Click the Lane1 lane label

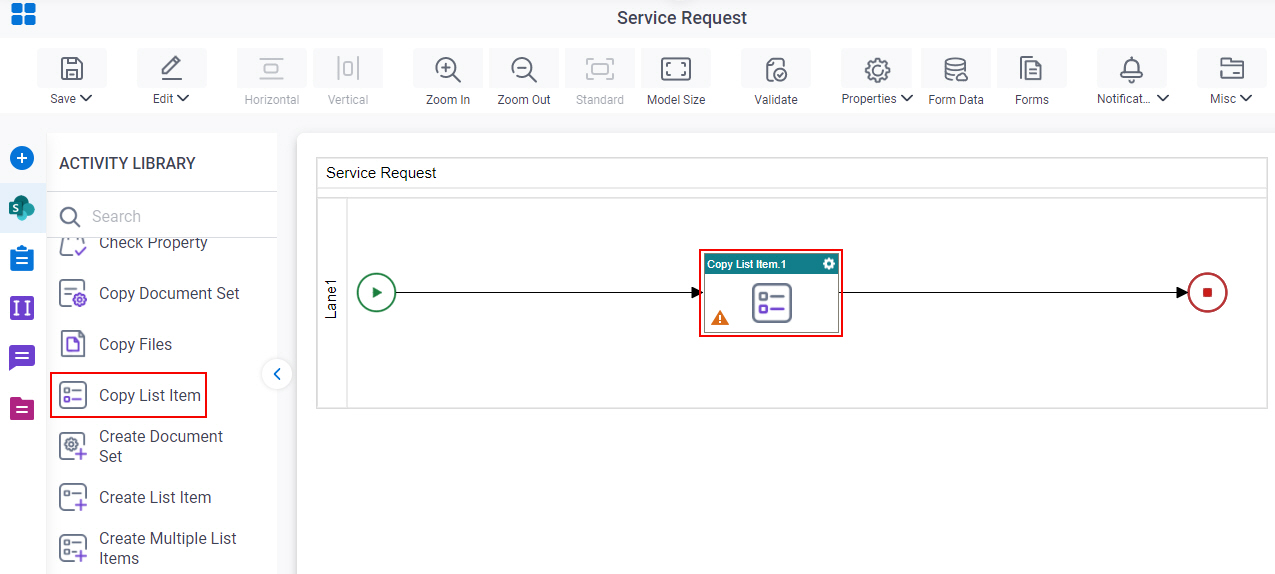coord(332,299)
